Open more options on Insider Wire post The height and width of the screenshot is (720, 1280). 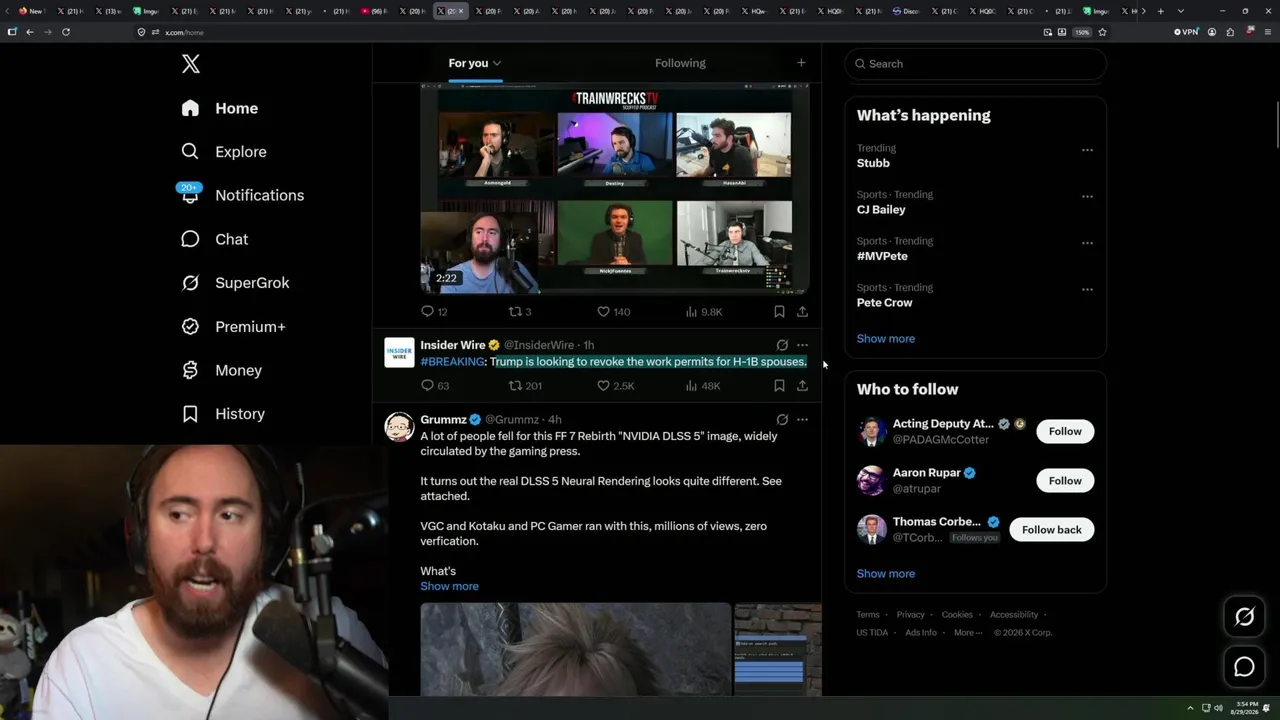click(x=802, y=345)
